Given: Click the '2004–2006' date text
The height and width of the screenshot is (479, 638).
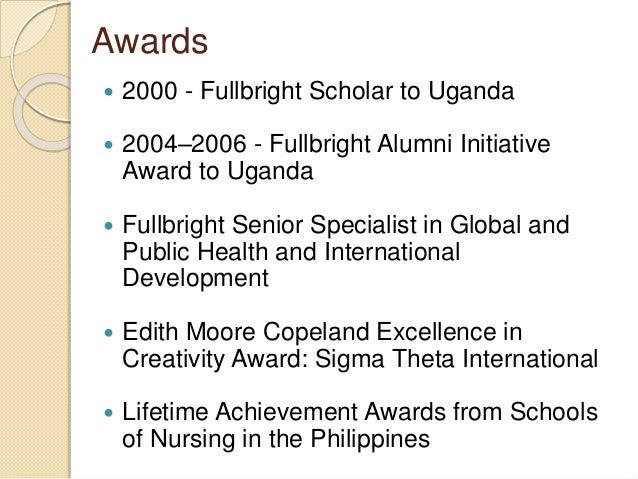Looking at the screenshot, I should tap(184, 144).
